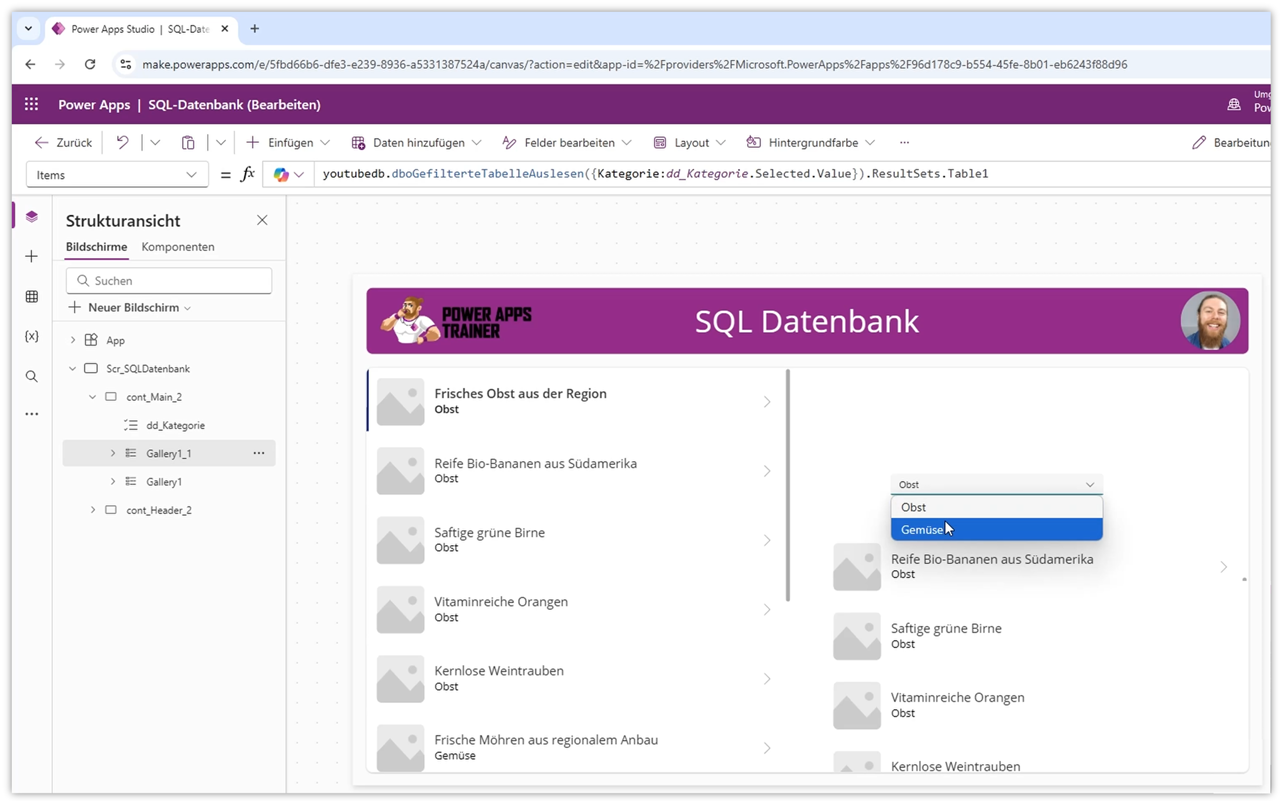
Task: Click the browser reload button
Action: pos(90,64)
